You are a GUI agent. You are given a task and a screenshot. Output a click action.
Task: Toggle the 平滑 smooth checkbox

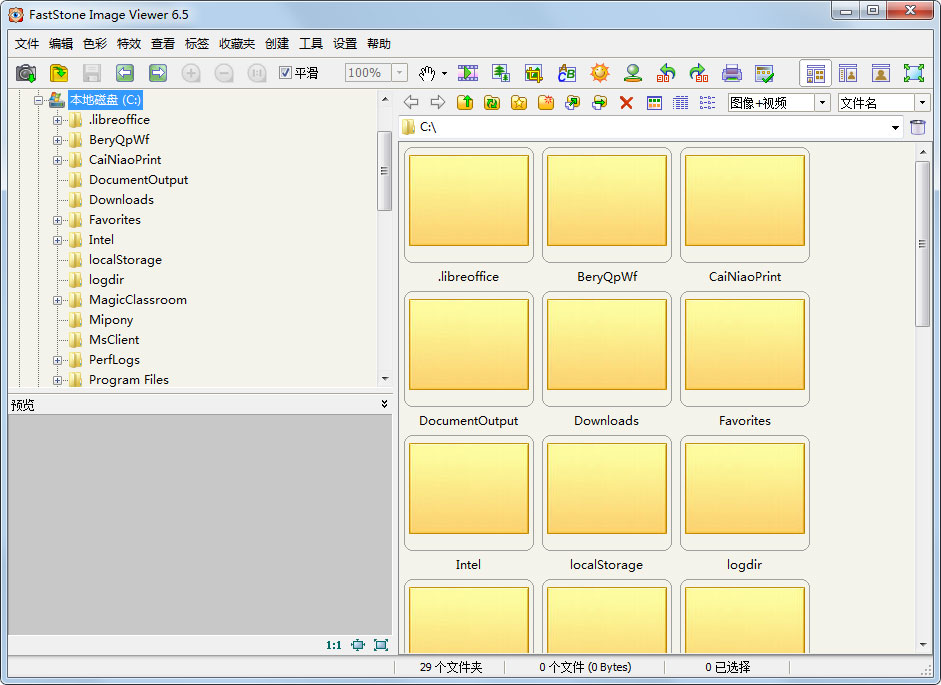tap(286, 73)
